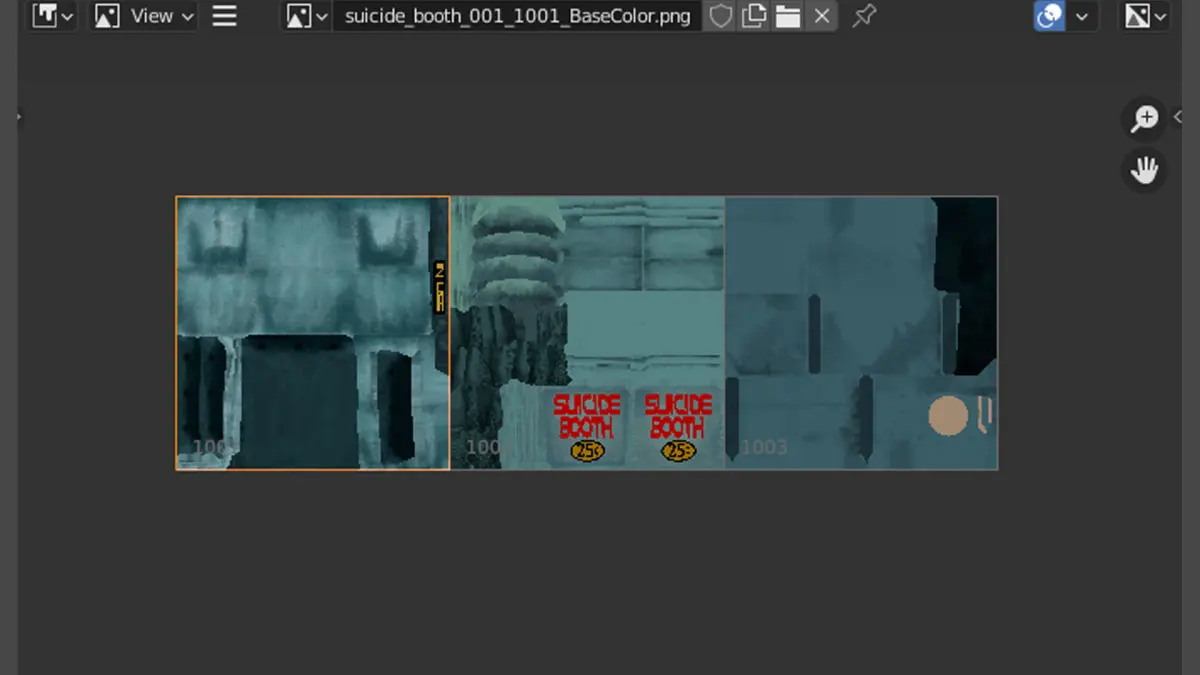Screen dimensions: 1200x675
Task: Click the zoom view gizmo
Action: [1144, 119]
